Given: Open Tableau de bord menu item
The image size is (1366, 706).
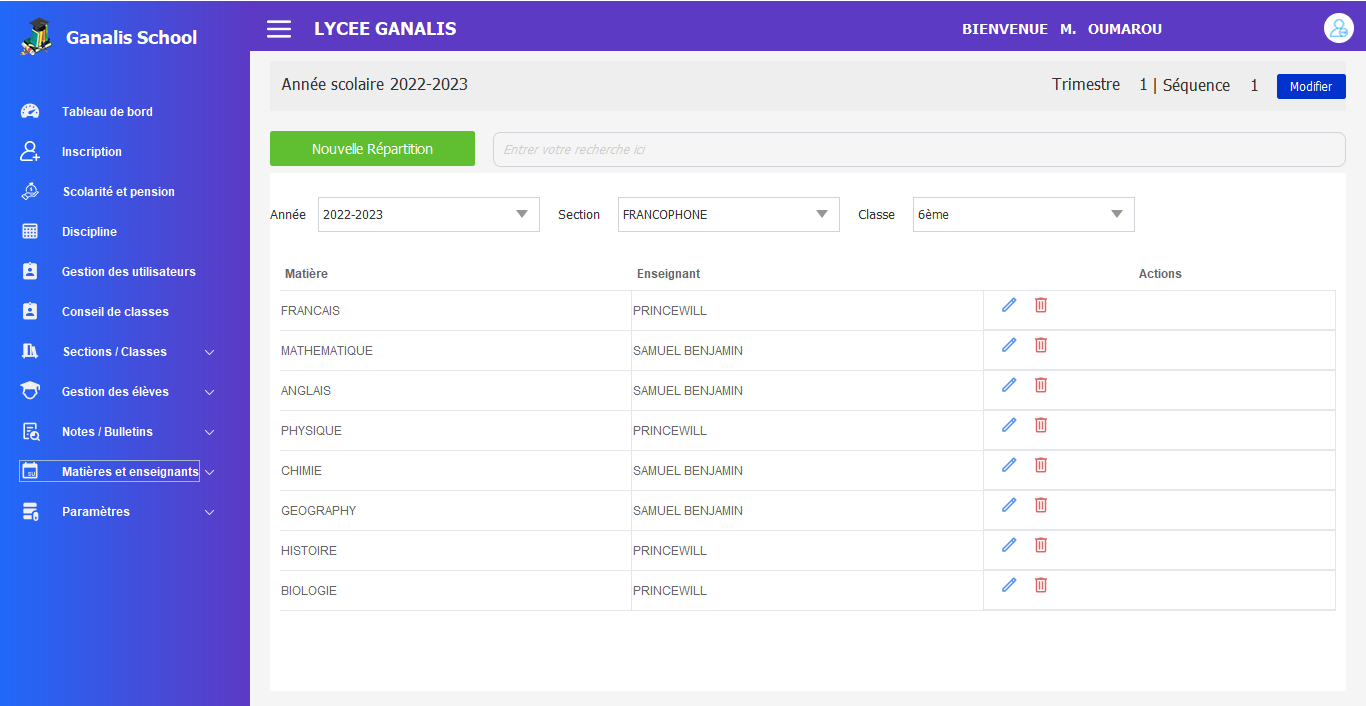Looking at the screenshot, I should tap(107, 112).
